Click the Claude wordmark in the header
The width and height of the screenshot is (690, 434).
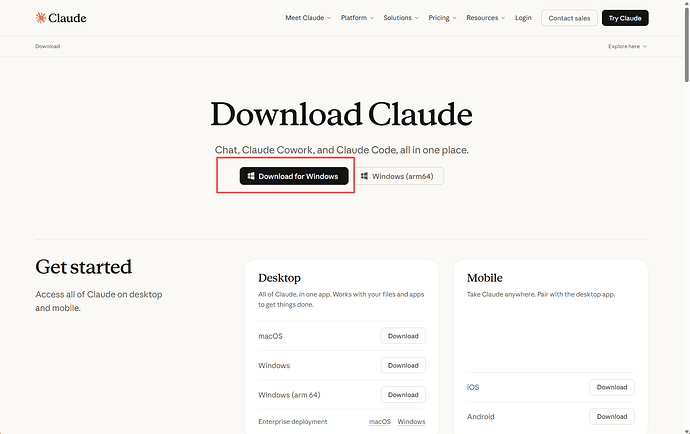[x=67, y=18]
